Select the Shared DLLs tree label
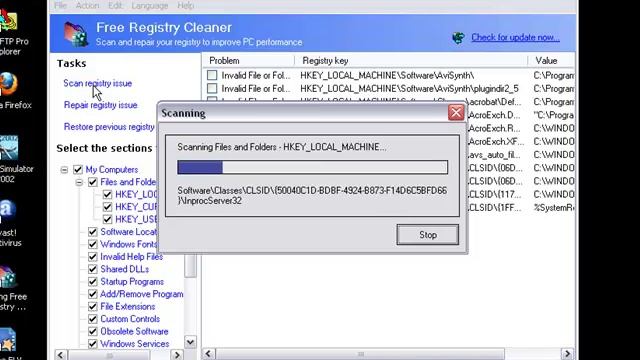Screen dimensions: 640x360 pyautogui.click(x=124, y=269)
